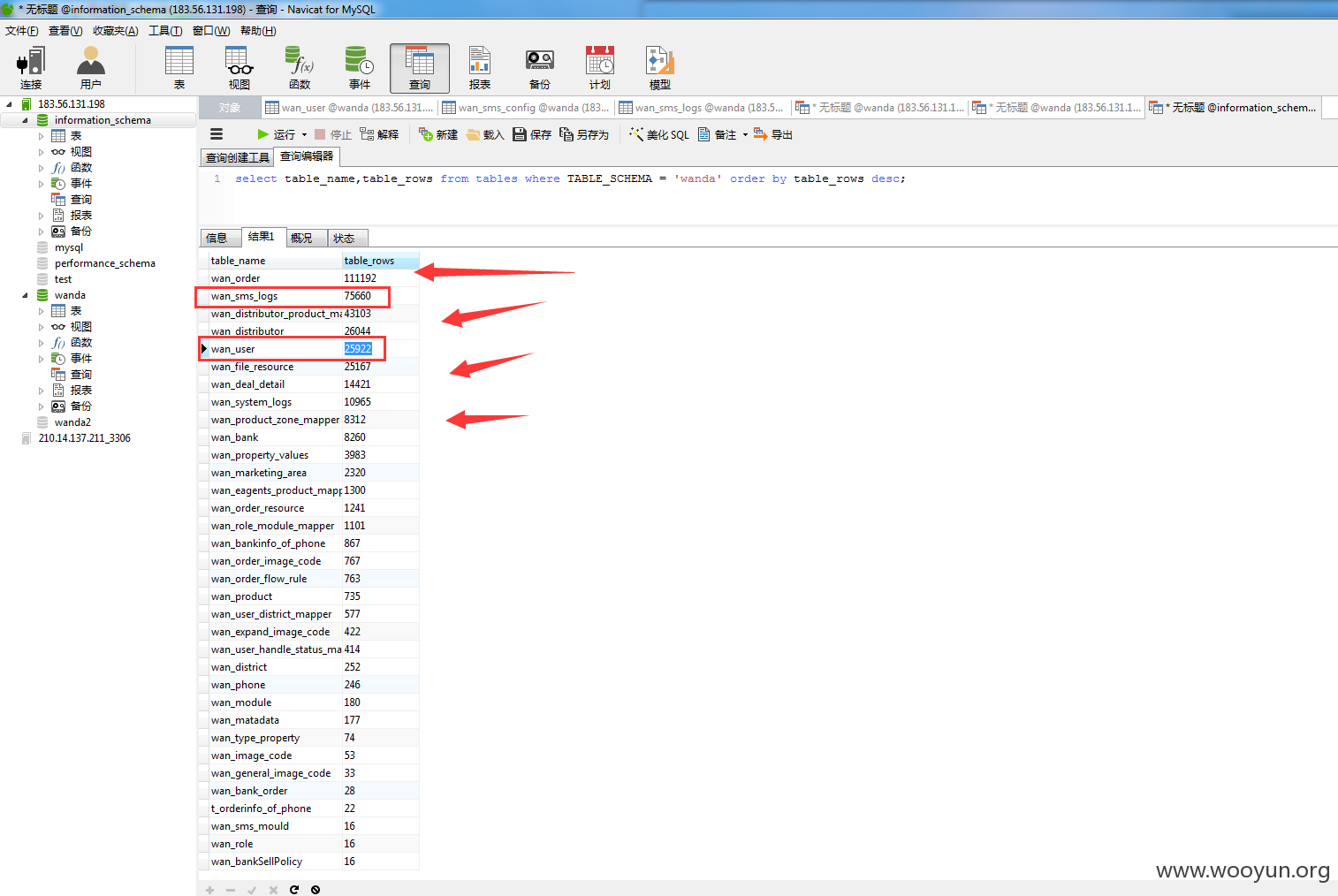The height and width of the screenshot is (896, 1338).
Task: Expand 表 under information_schema
Action: tap(41, 136)
